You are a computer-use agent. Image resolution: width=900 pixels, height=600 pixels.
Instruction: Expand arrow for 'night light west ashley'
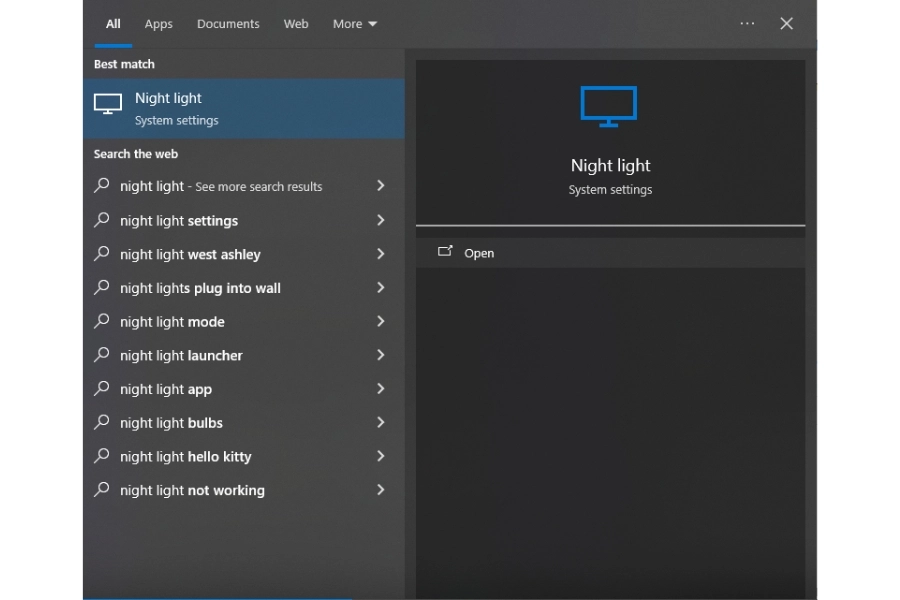tap(380, 254)
